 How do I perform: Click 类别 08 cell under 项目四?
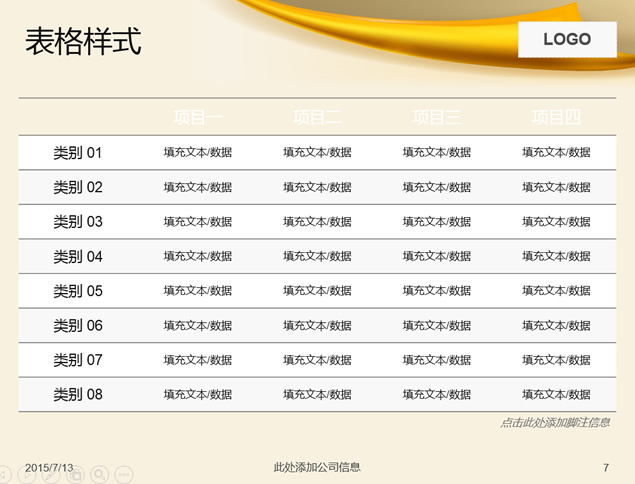point(556,394)
